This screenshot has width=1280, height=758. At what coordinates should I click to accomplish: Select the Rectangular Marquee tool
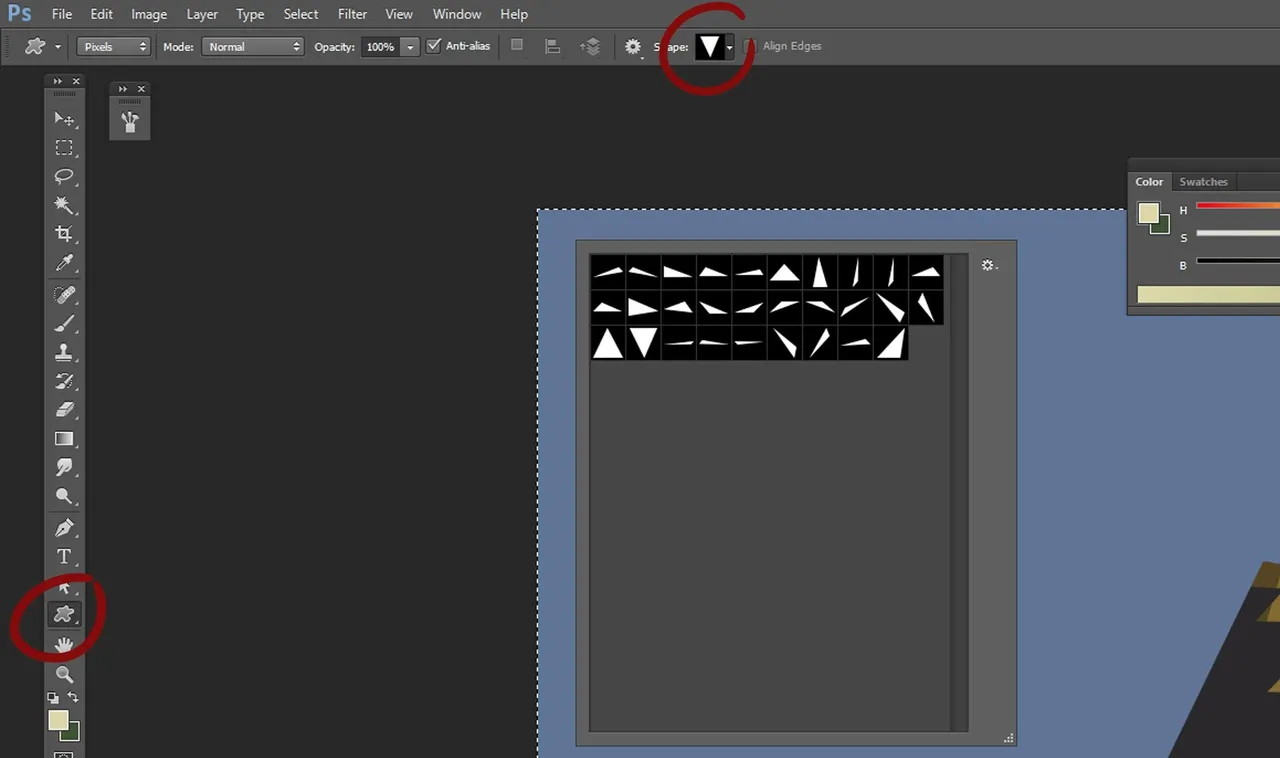coord(64,148)
